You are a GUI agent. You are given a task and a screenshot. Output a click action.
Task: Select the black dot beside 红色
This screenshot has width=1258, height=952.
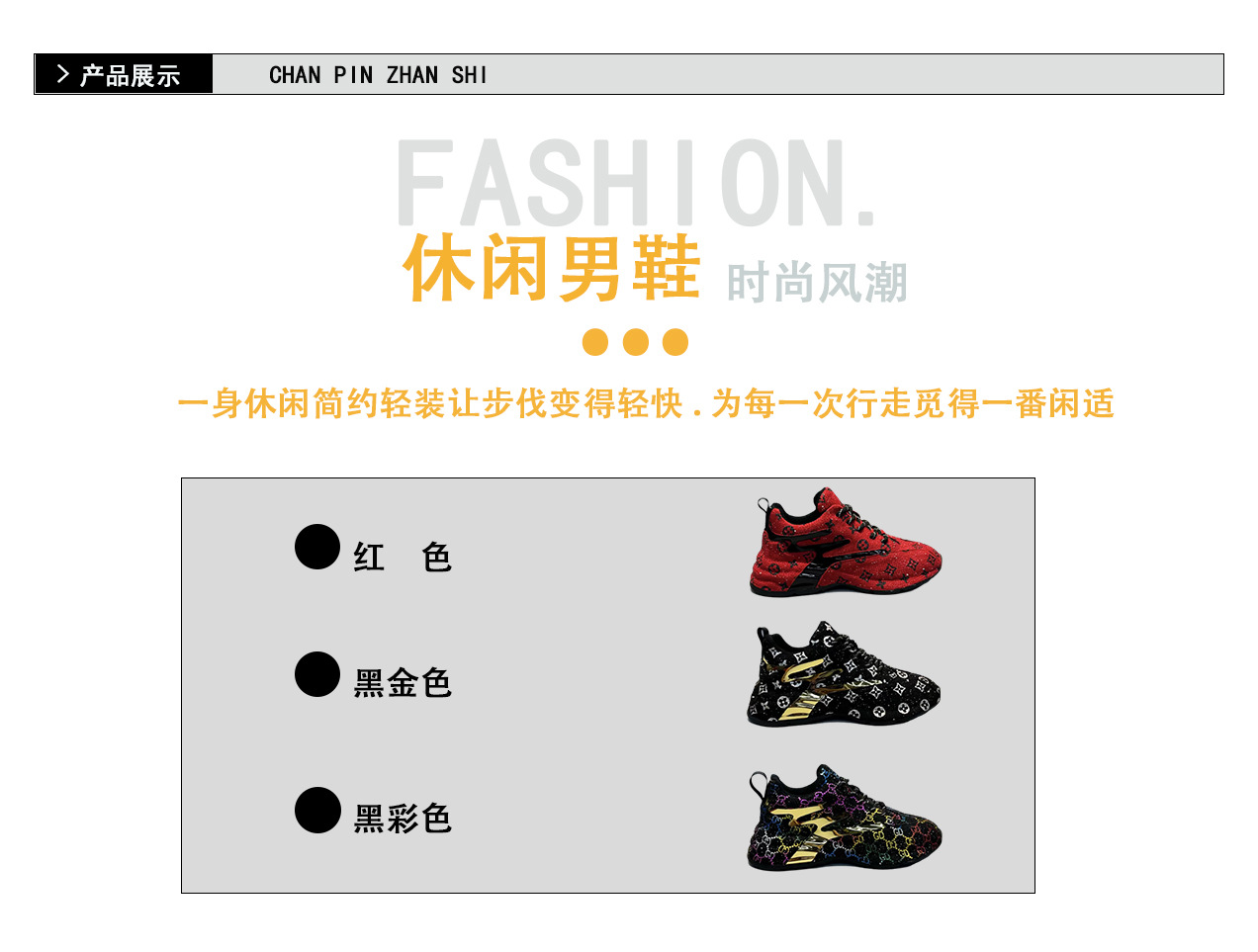tap(317, 547)
